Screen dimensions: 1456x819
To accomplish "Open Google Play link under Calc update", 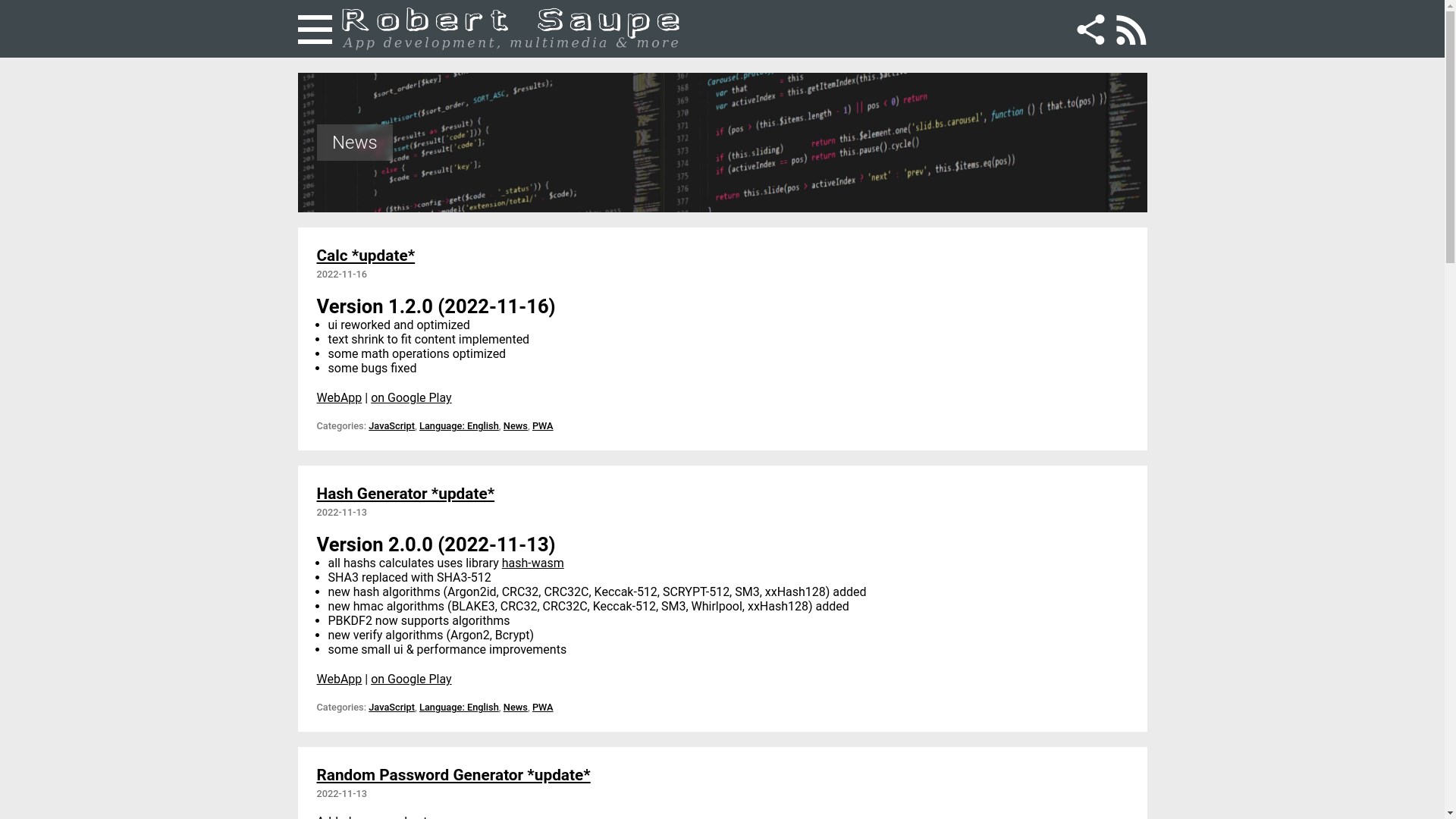I will (x=410, y=398).
